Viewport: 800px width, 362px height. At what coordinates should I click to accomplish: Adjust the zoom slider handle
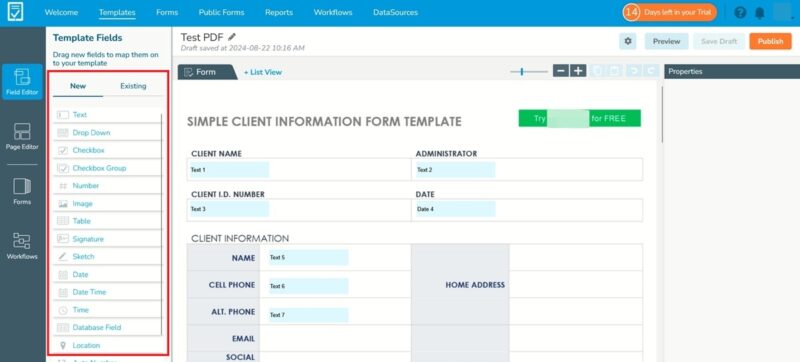click(x=522, y=71)
